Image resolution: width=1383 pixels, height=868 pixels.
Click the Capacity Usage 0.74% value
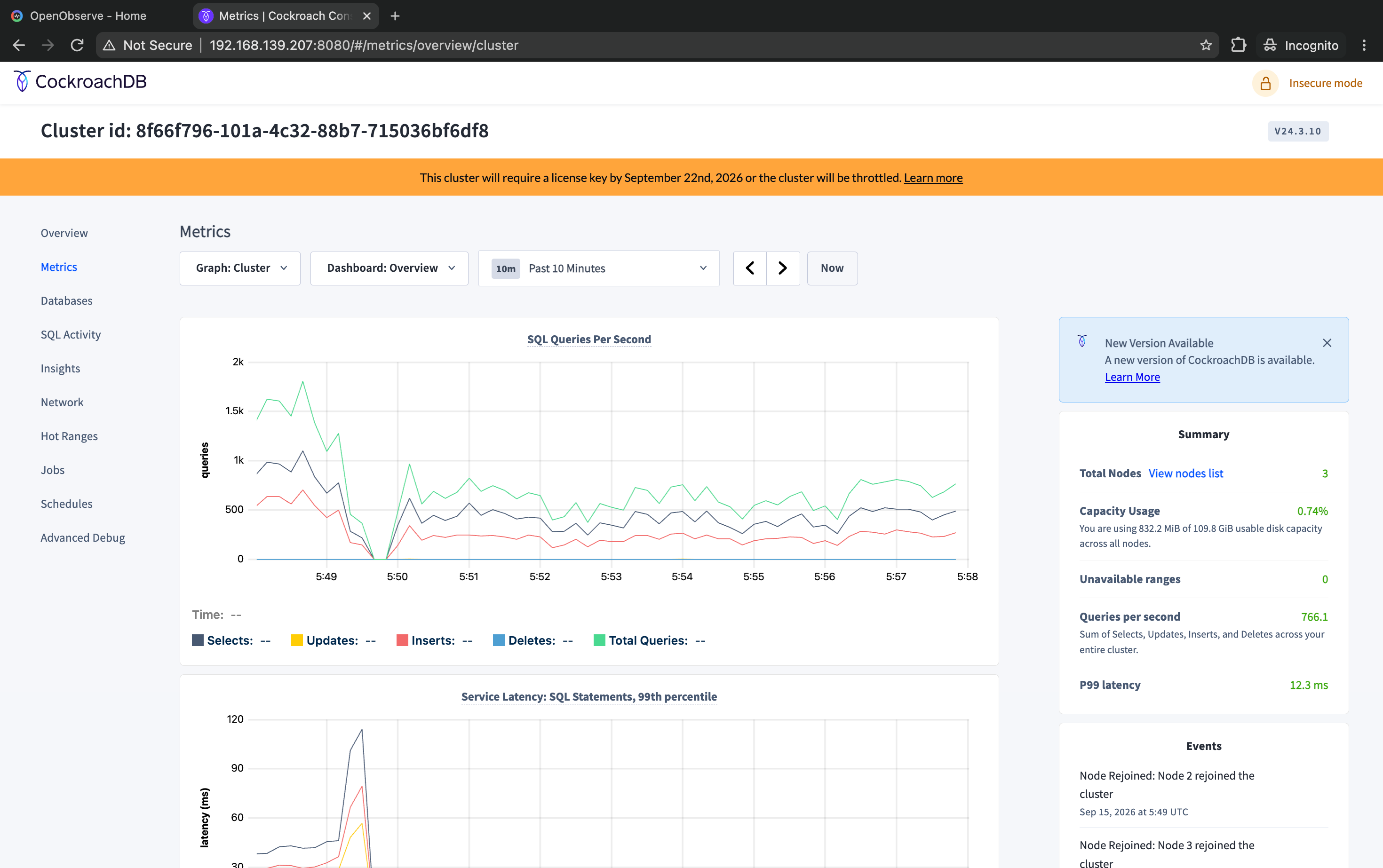click(x=1312, y=511)
